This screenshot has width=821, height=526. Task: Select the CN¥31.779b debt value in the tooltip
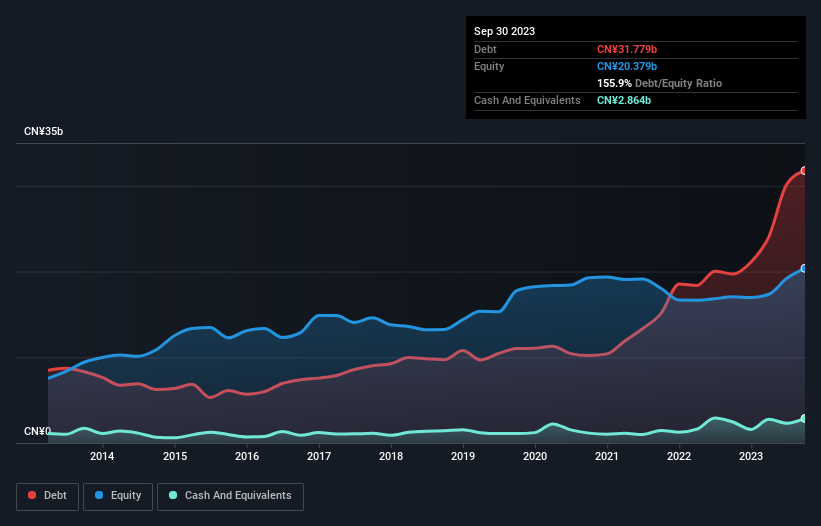(x=628, y=49)
